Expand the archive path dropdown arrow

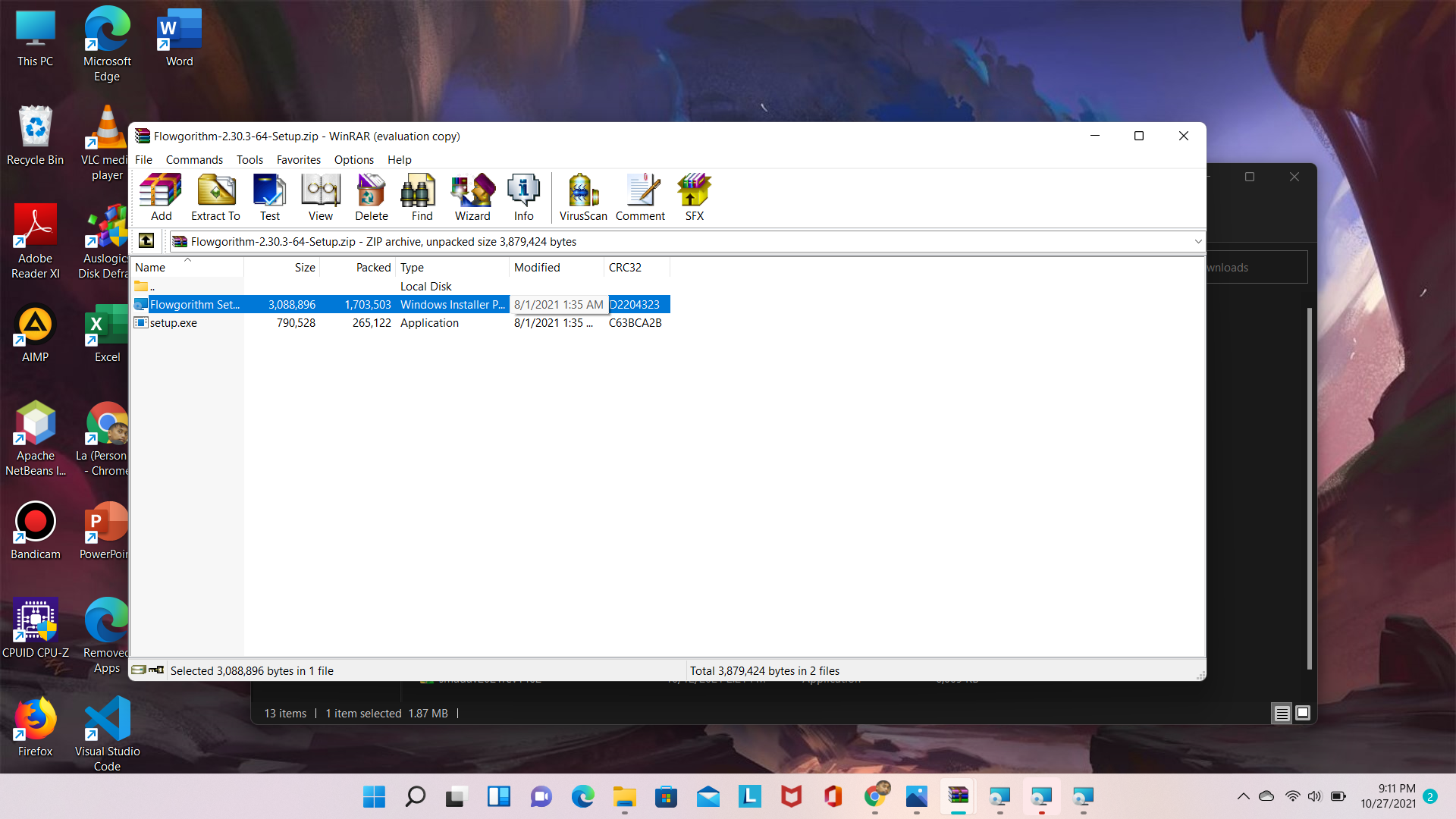pyautogui.click(x=1198, y=241)
